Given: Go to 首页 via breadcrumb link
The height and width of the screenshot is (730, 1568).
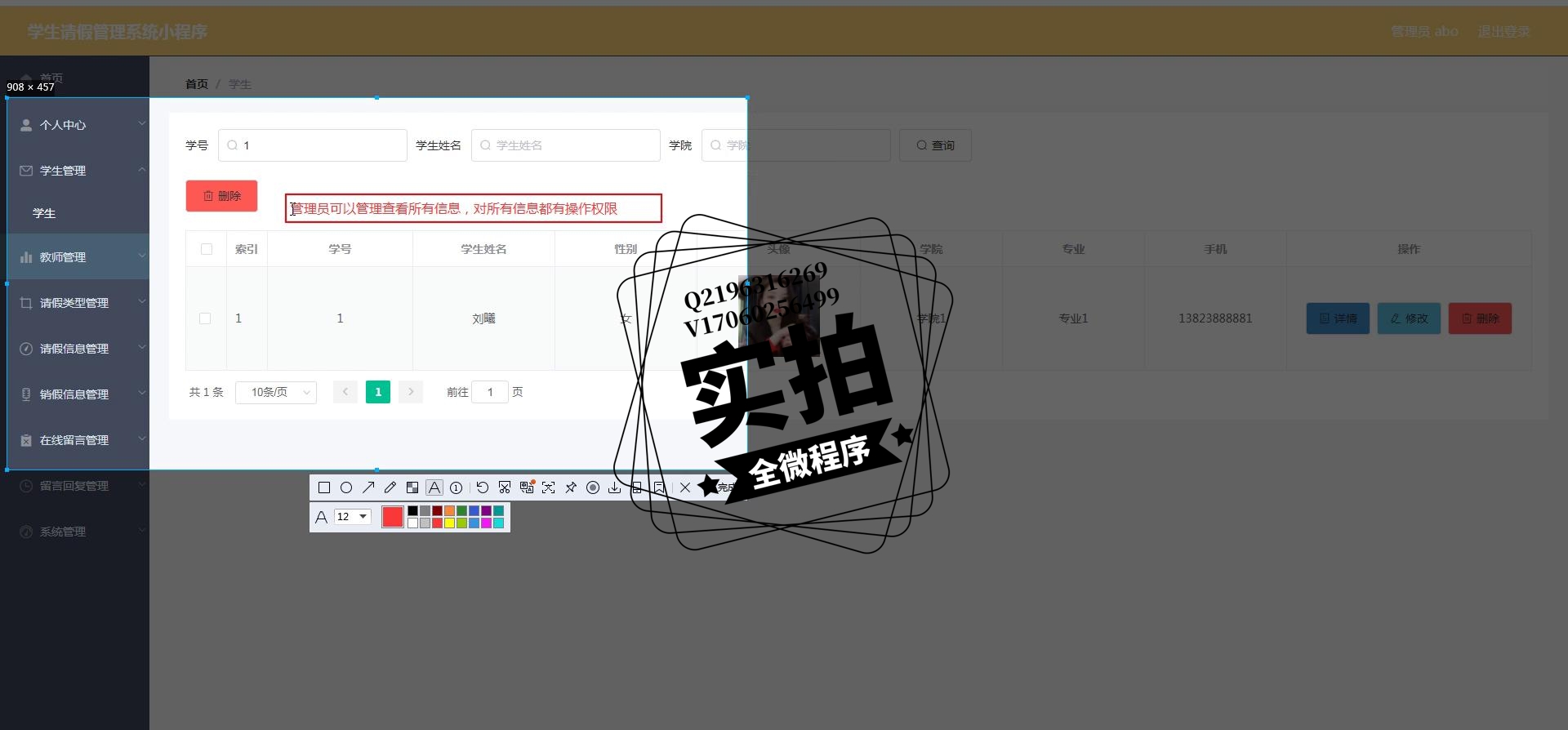Looking at the screenshot, I should tap(197, 84).
